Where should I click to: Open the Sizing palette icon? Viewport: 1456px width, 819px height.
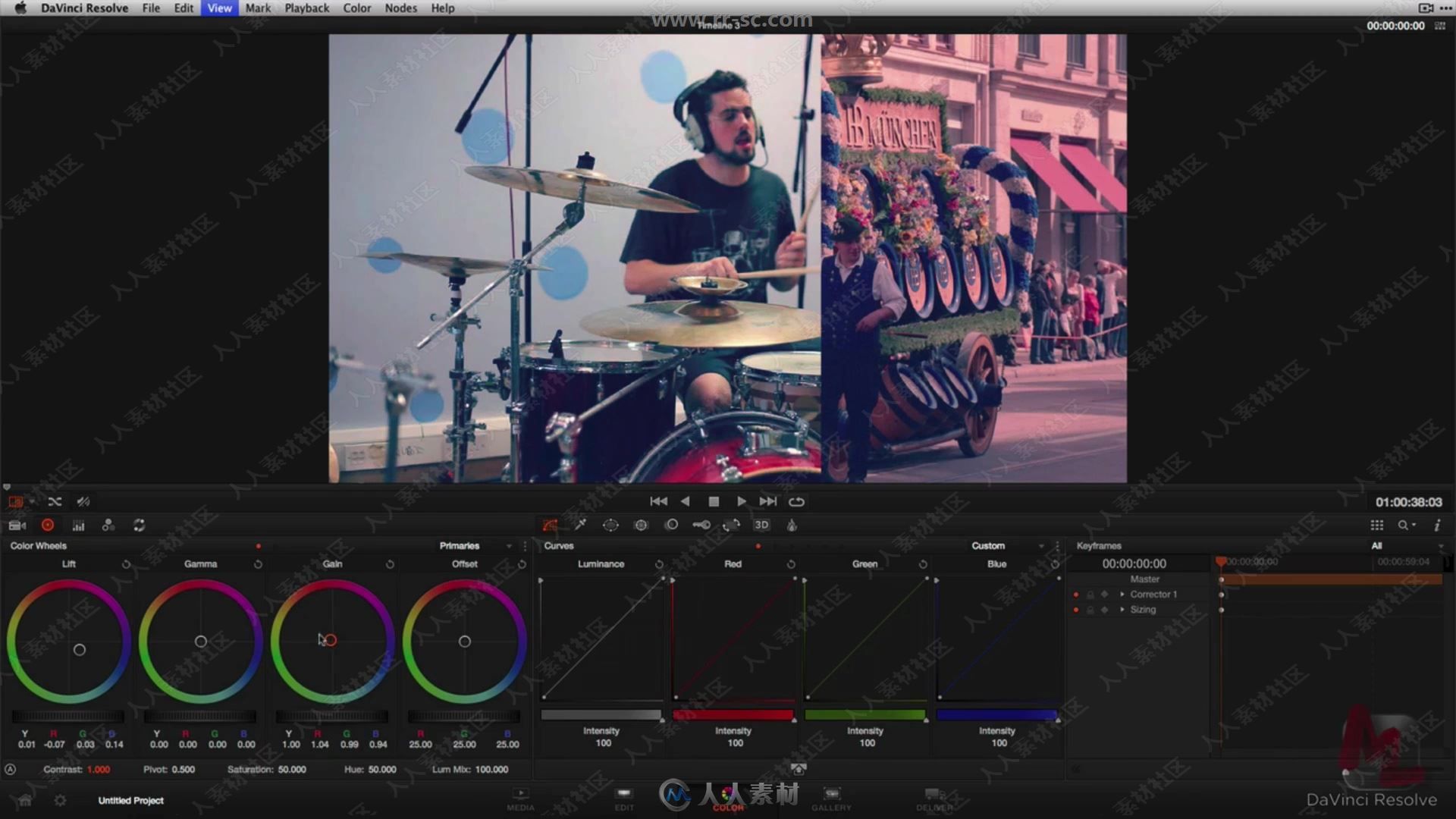pyautogui.click(x=731, y=525)
